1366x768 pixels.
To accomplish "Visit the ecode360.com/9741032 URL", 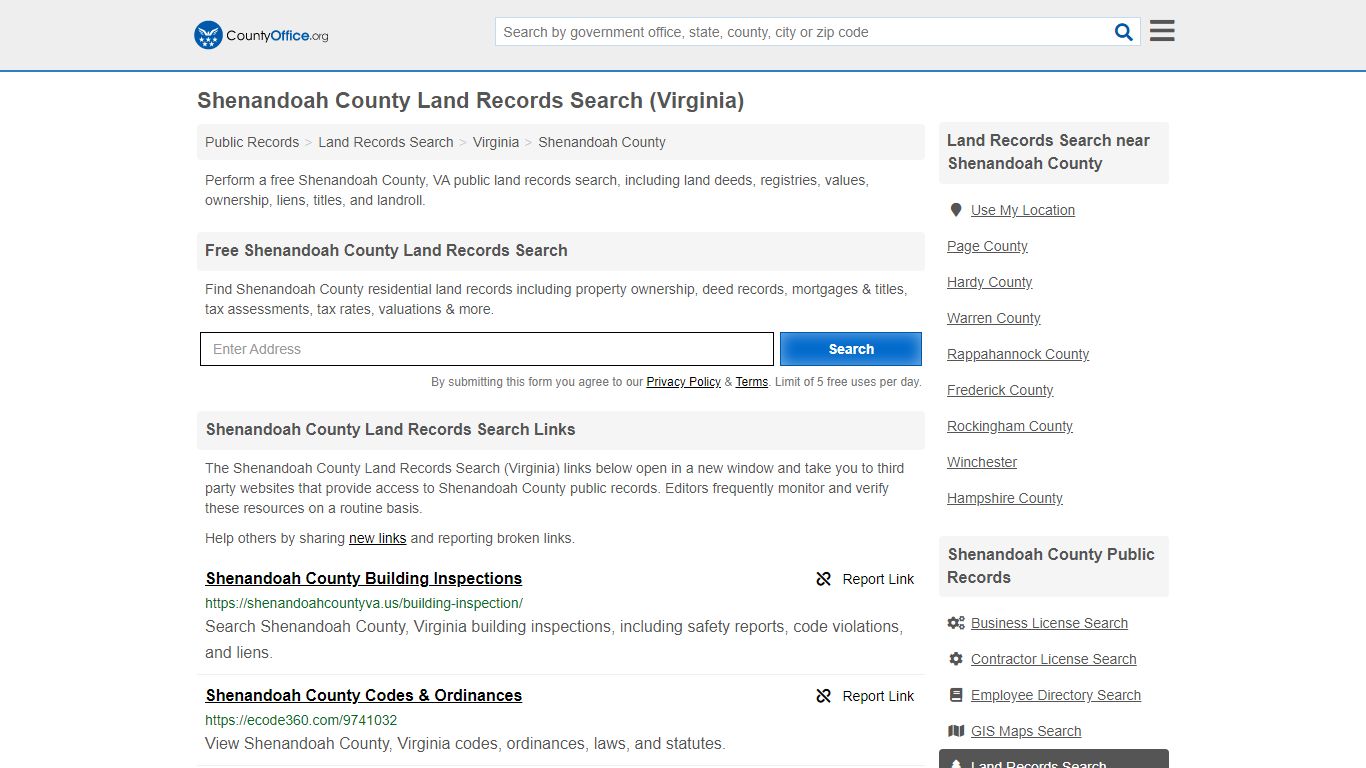I will coord(301,720).
